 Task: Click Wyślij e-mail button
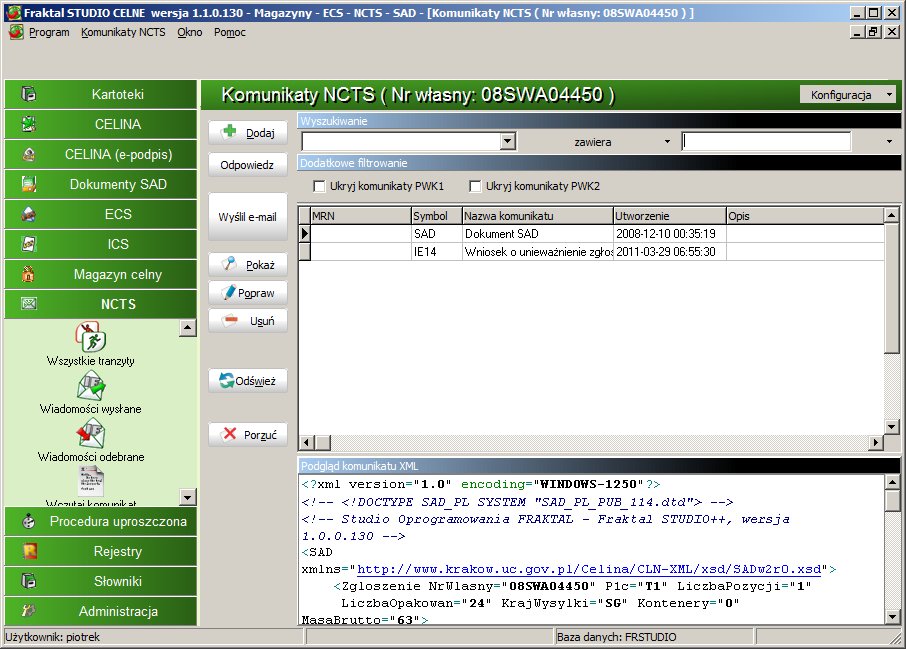point(248,217)
